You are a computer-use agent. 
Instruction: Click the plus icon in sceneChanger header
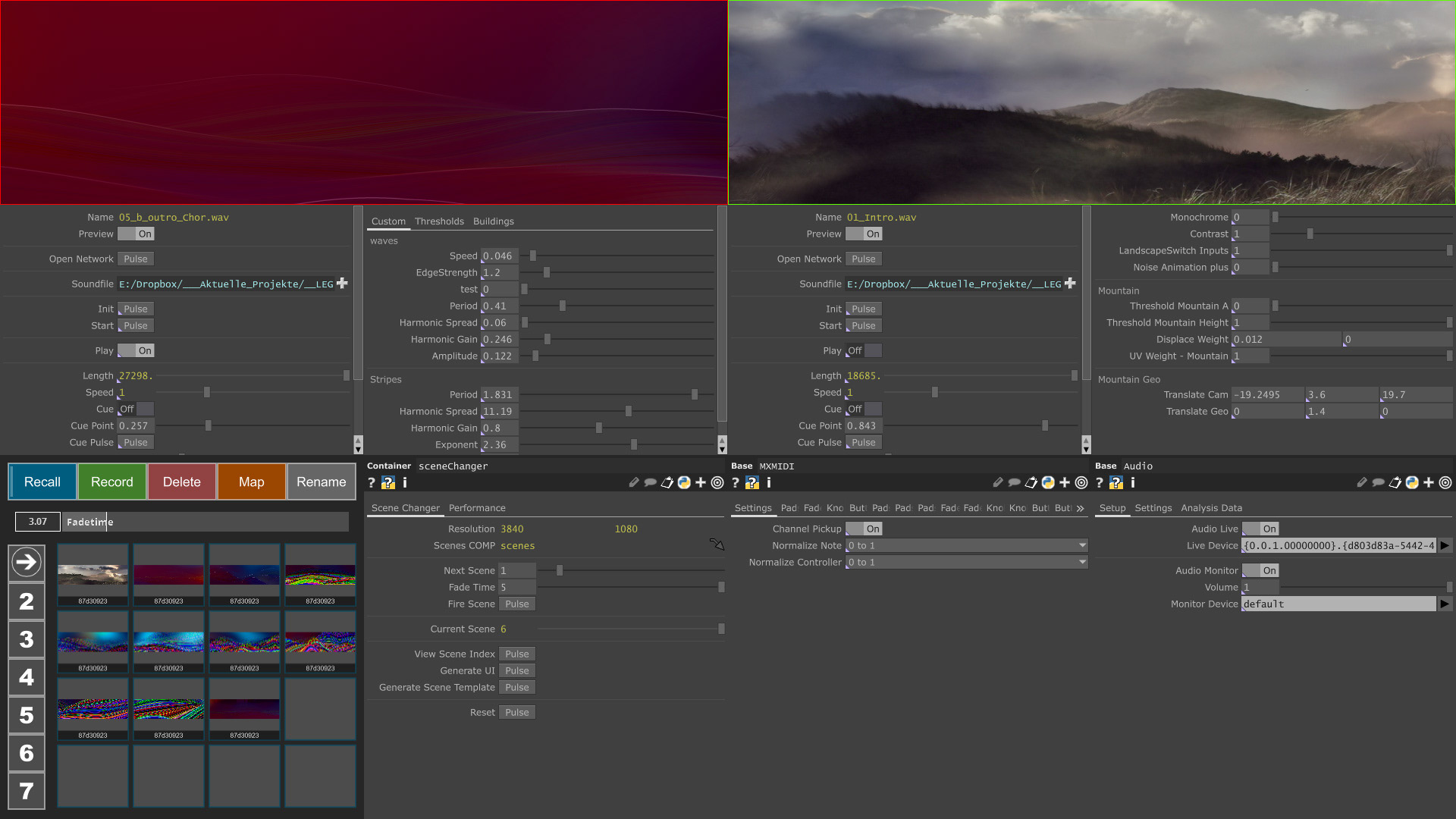point(701,483)
